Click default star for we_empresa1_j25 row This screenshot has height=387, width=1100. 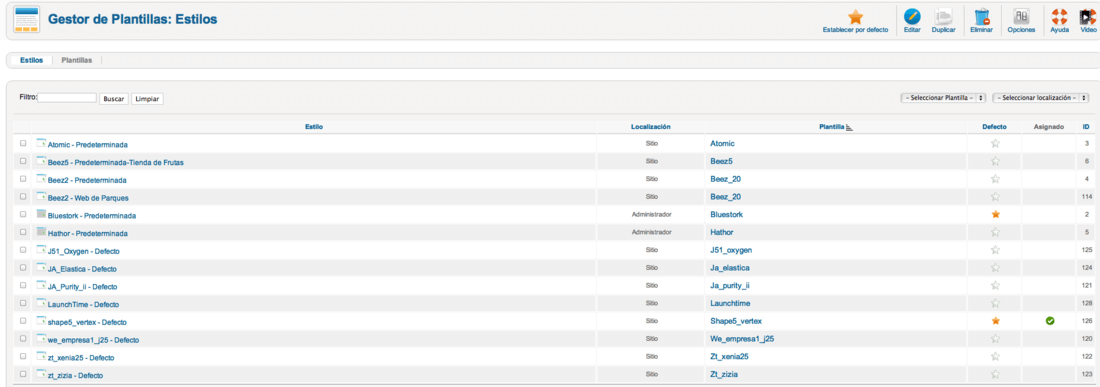click(995, 339)
